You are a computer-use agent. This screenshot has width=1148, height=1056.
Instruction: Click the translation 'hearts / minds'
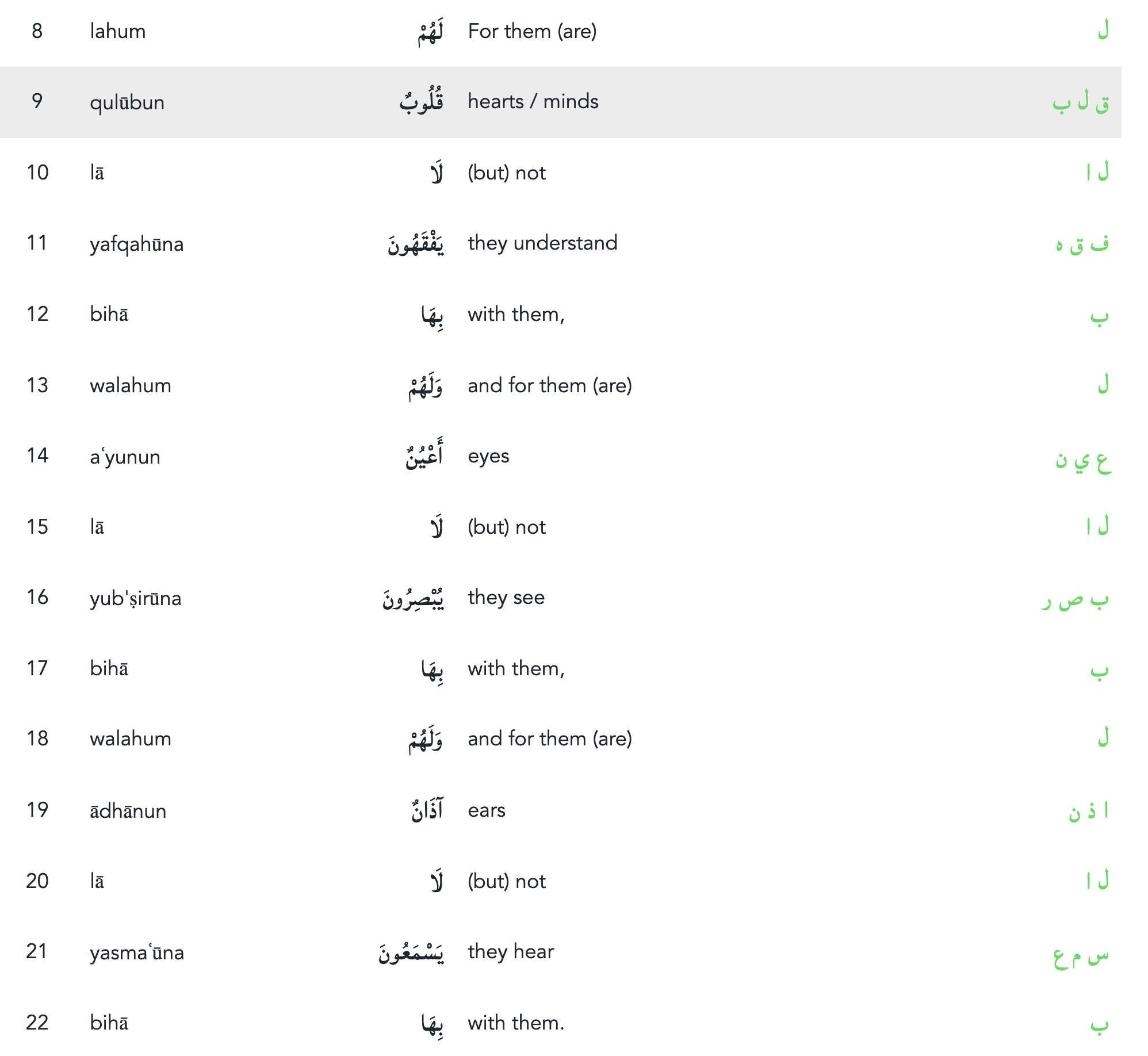[533, 101]
